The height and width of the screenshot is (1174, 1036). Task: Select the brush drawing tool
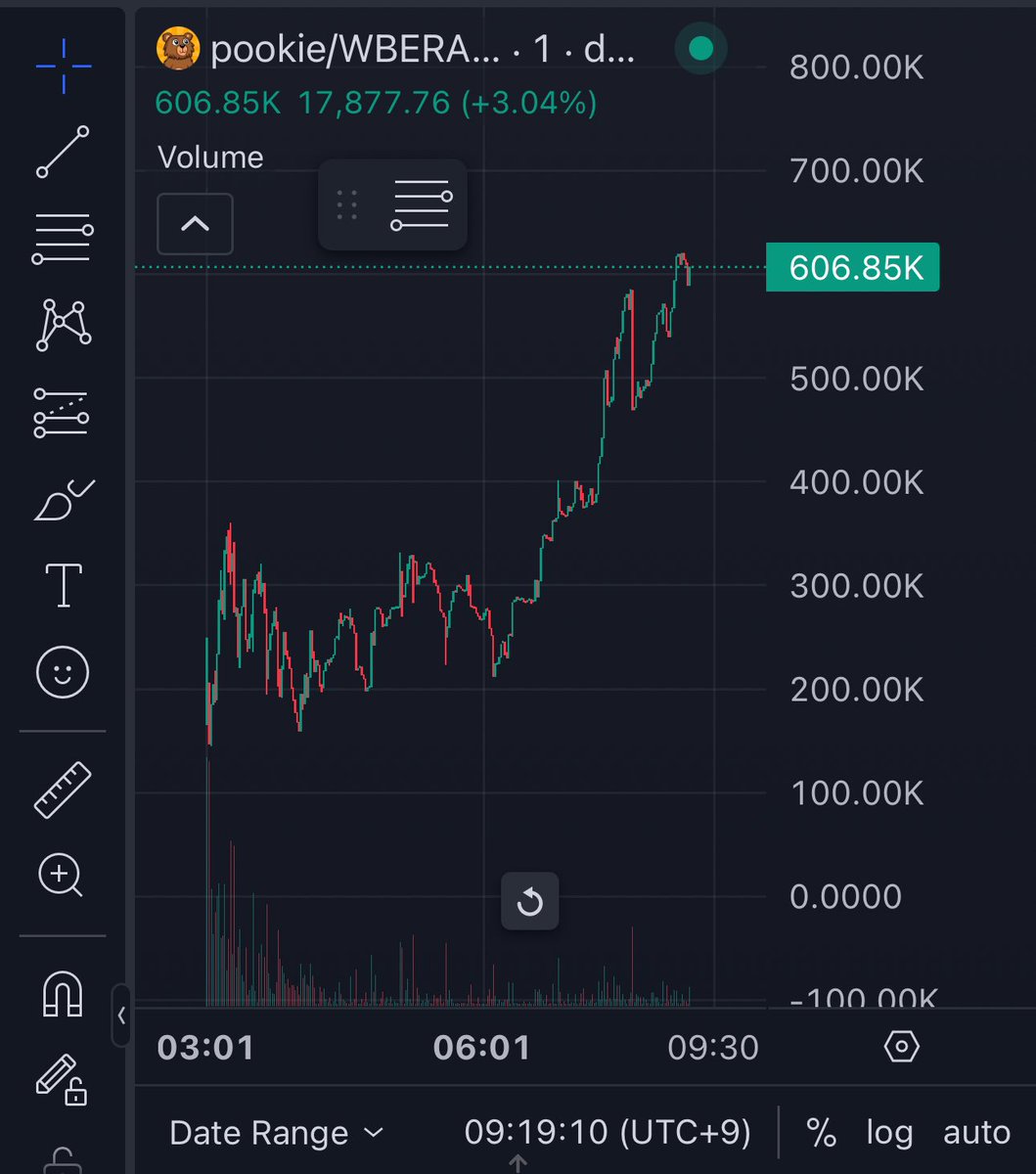pos(64,499)
